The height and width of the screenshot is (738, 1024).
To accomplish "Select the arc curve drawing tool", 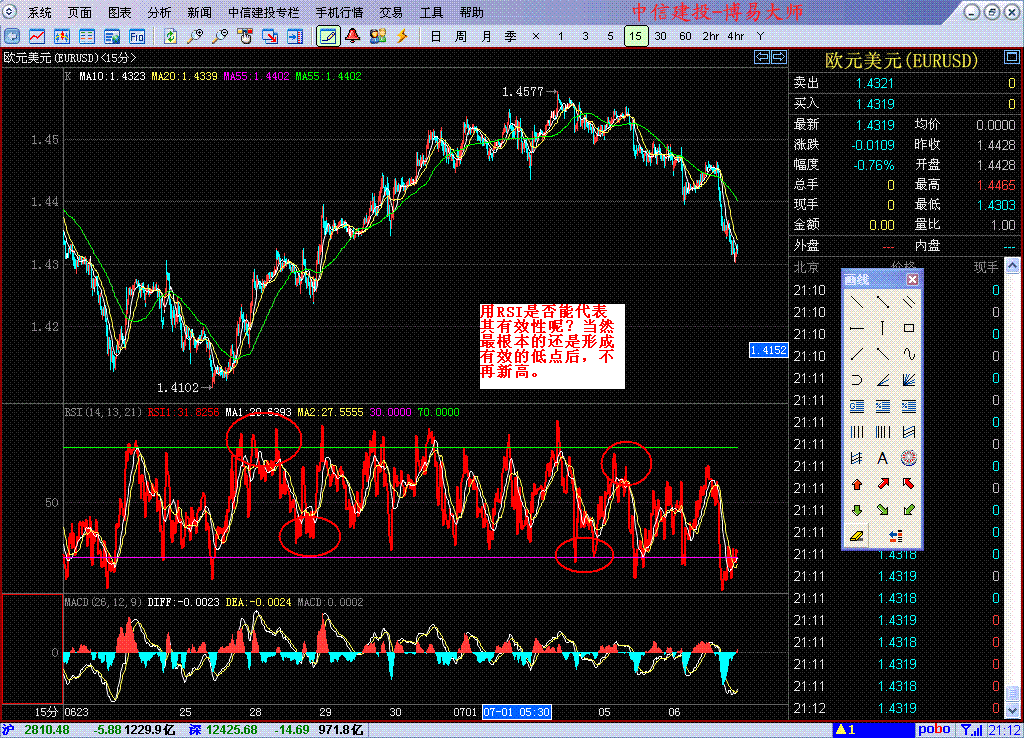I will tap(857, 380).
